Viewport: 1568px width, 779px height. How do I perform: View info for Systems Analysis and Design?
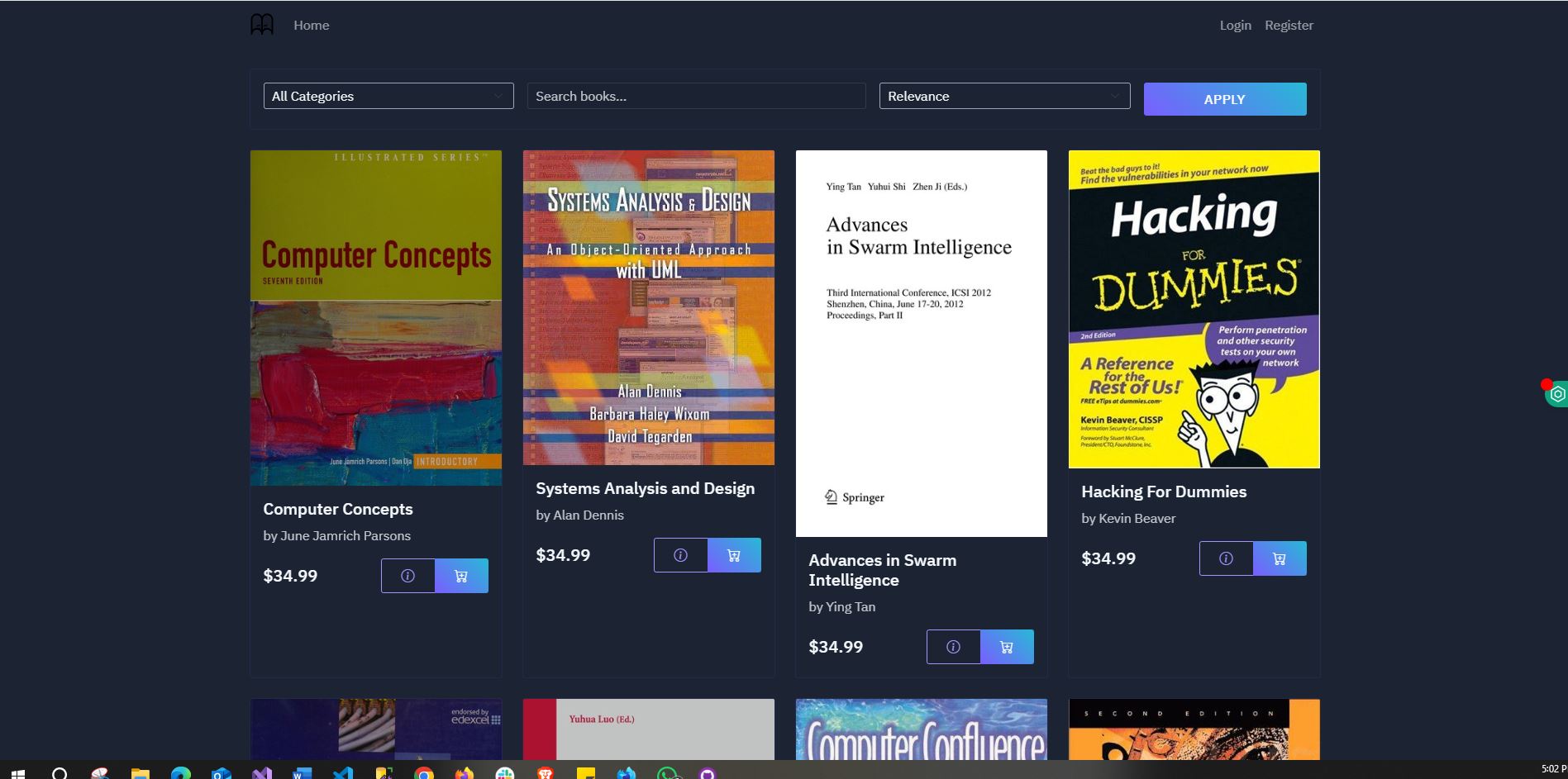(680, 555)
